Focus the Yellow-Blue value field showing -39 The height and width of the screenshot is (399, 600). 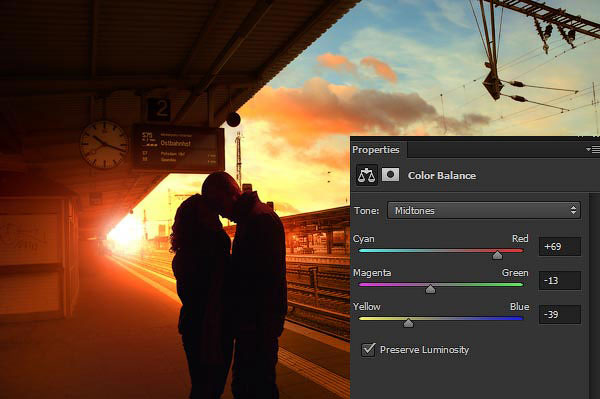[560, 314]
